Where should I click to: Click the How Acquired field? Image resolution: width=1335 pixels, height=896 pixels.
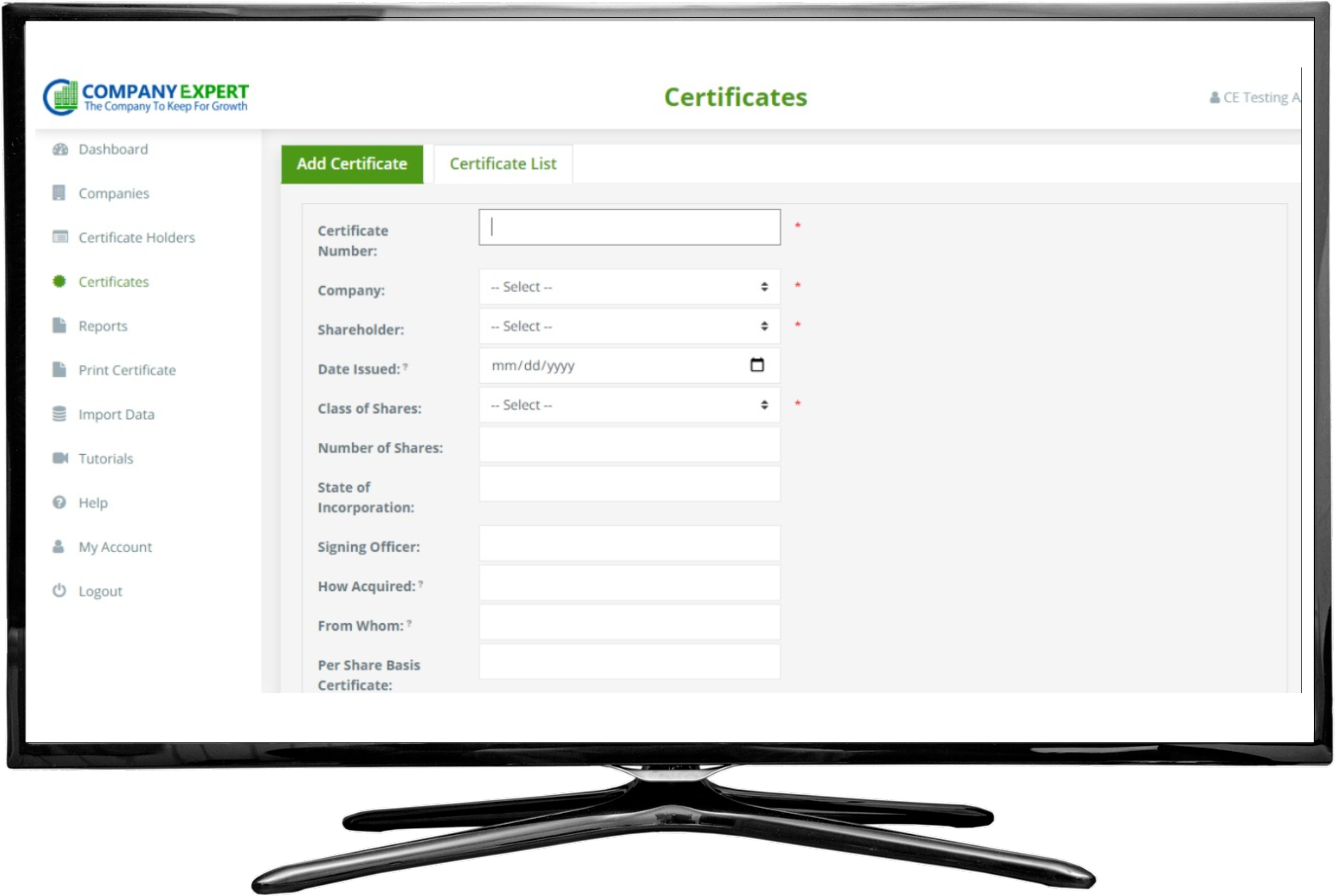pyautogui.click(x=629, y=583)
